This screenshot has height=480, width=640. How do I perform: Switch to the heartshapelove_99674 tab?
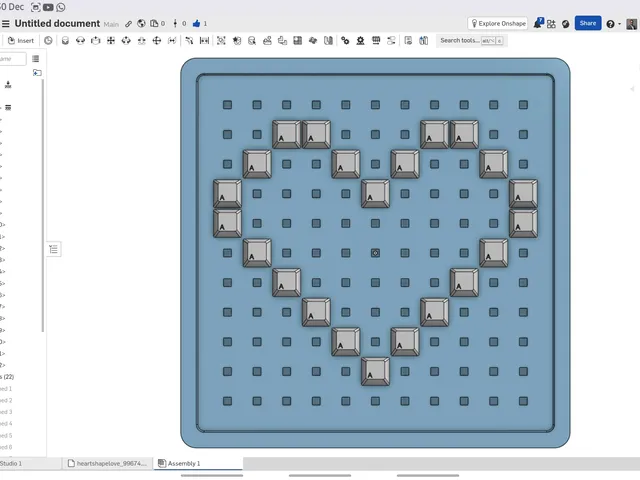pos(107,463)
